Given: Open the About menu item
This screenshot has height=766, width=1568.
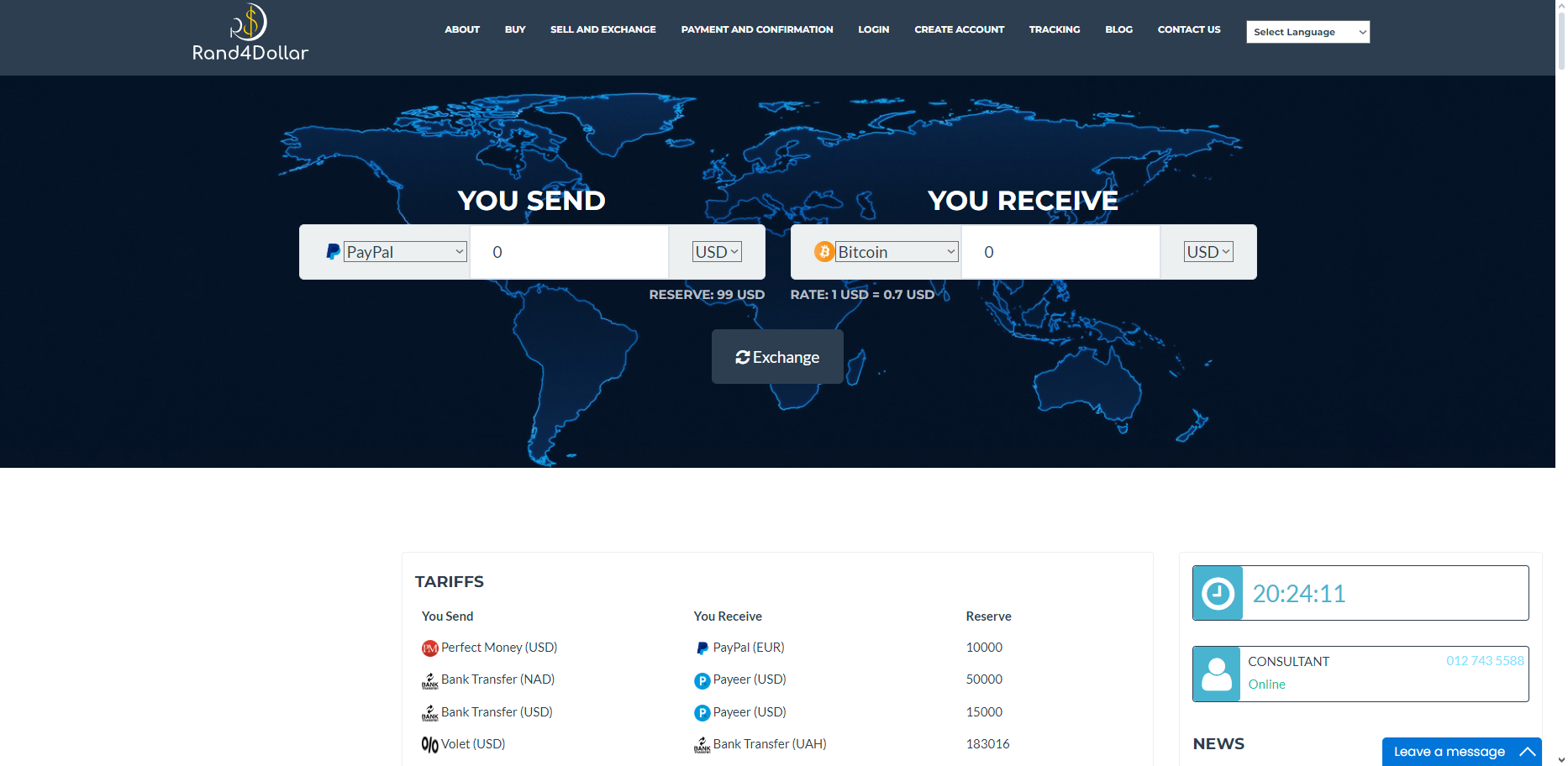Looking at the screenshot, I should tap(462, 29).
